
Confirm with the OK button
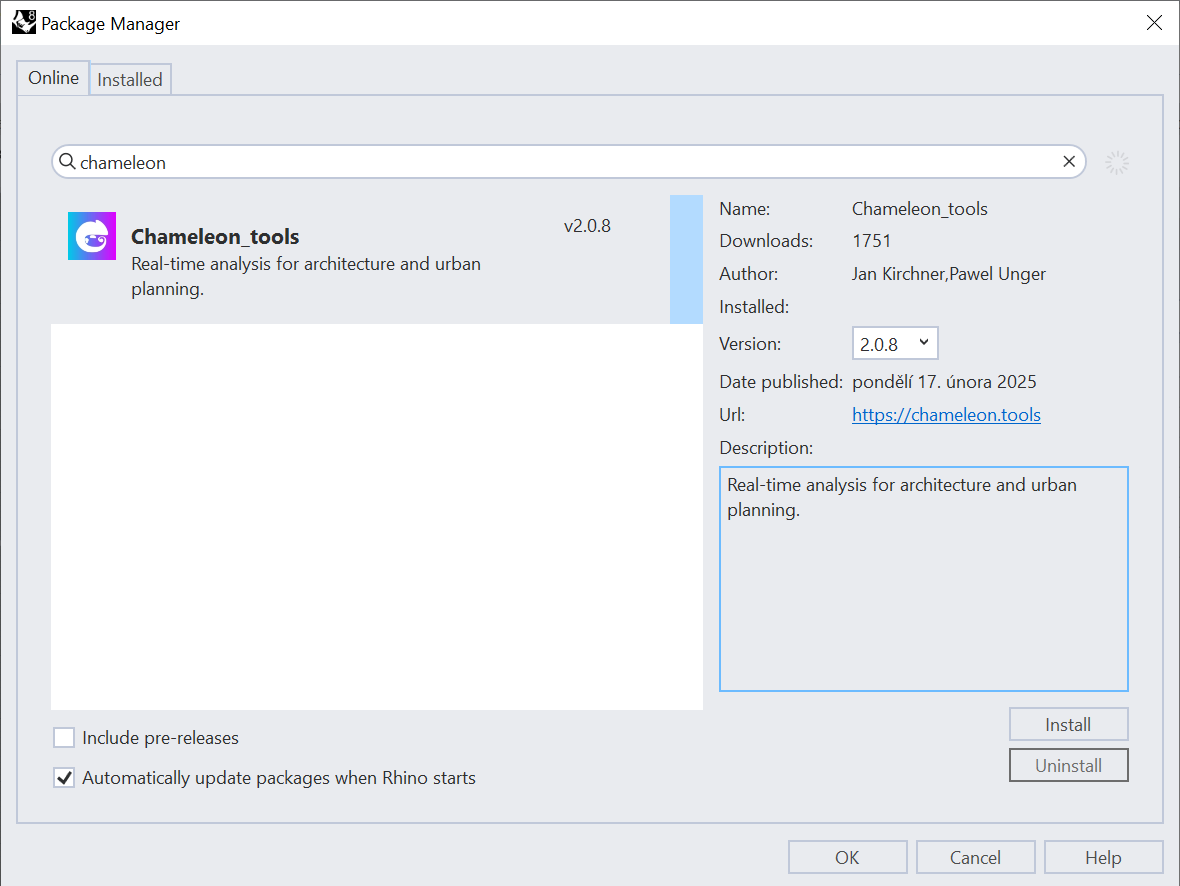click(847, 857)
